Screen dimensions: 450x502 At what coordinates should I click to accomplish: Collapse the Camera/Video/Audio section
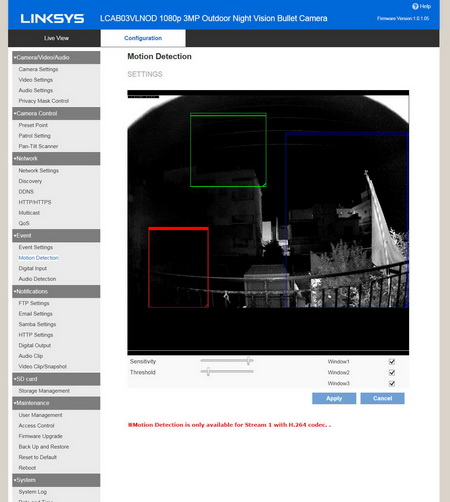[56, 58]
